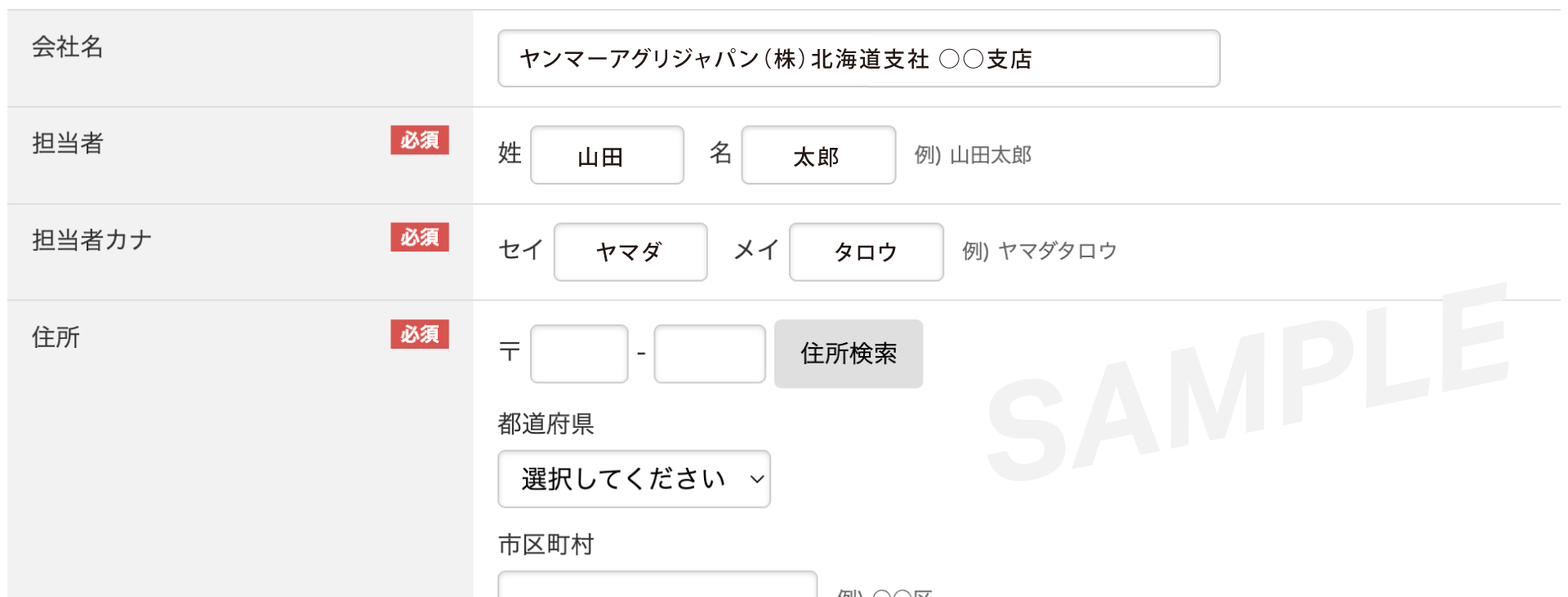
Task: Click the 名 given name field with 太郎
Action: pyautogui.click(x=817, y=154)
